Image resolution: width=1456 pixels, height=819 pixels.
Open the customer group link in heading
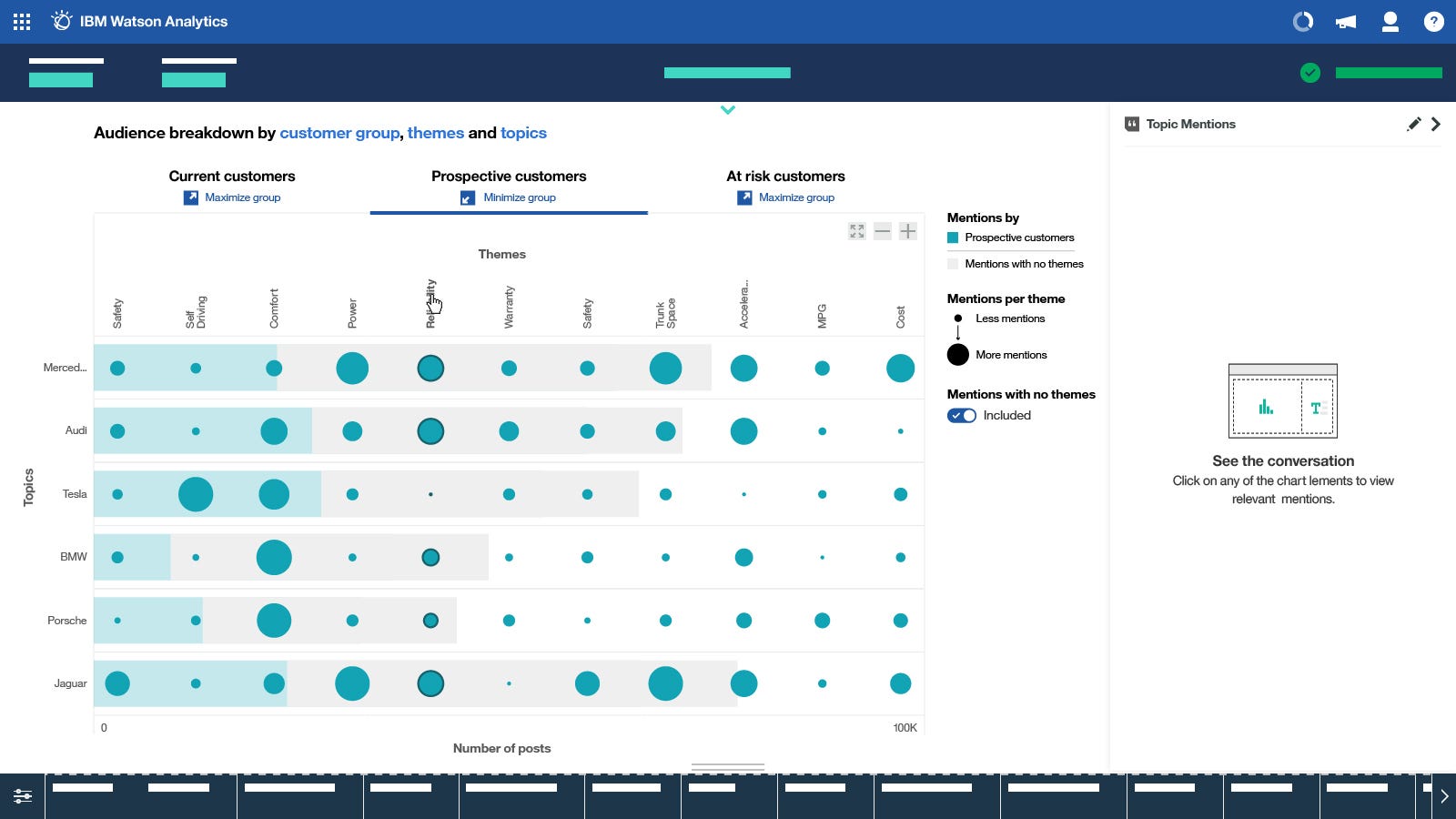(339, 133)
